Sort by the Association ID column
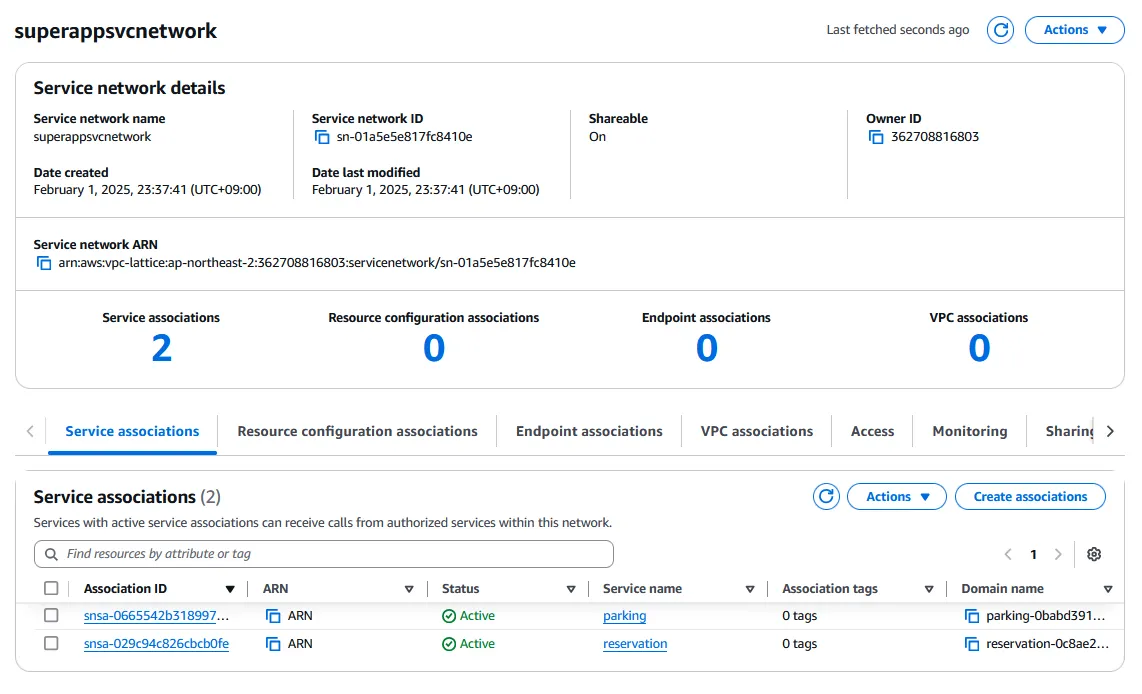 (230, 589)
